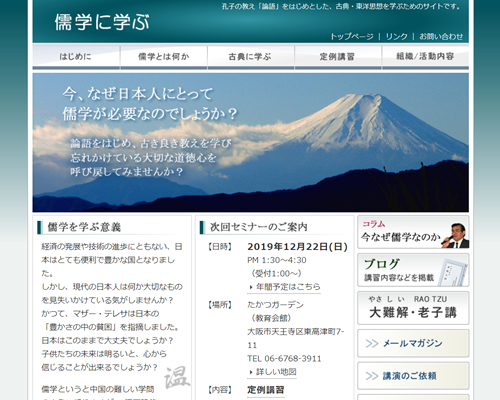Click the time text PM 1:30〜4:30
This screenshot has width=500, height=400.
(x=277, y=260)
